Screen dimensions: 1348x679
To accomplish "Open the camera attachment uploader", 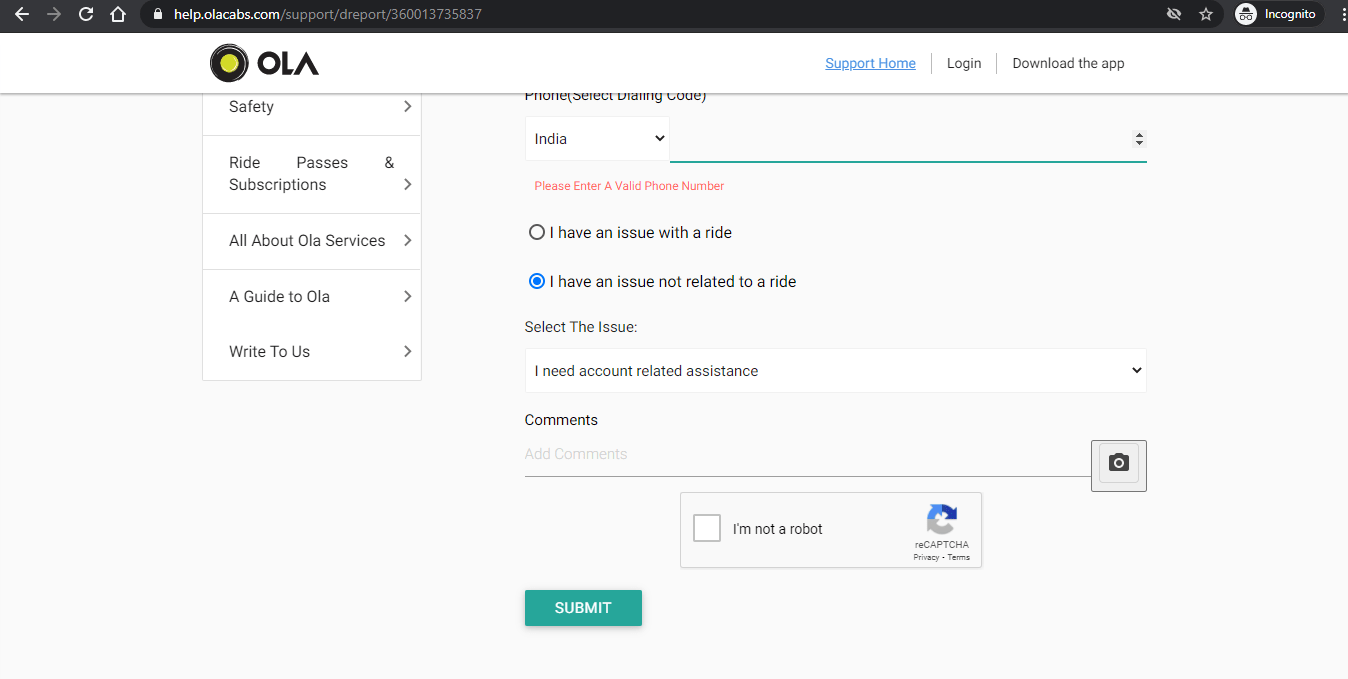I will click(1118, 464).
